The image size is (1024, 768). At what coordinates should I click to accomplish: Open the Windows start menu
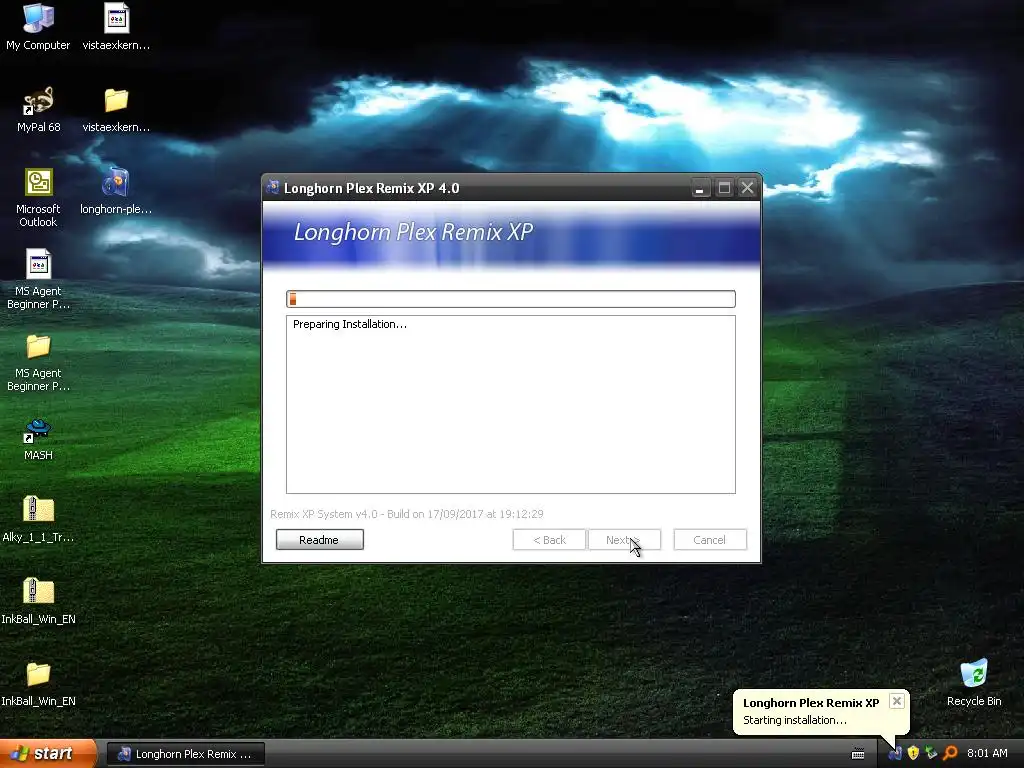(x=48, y=754)
